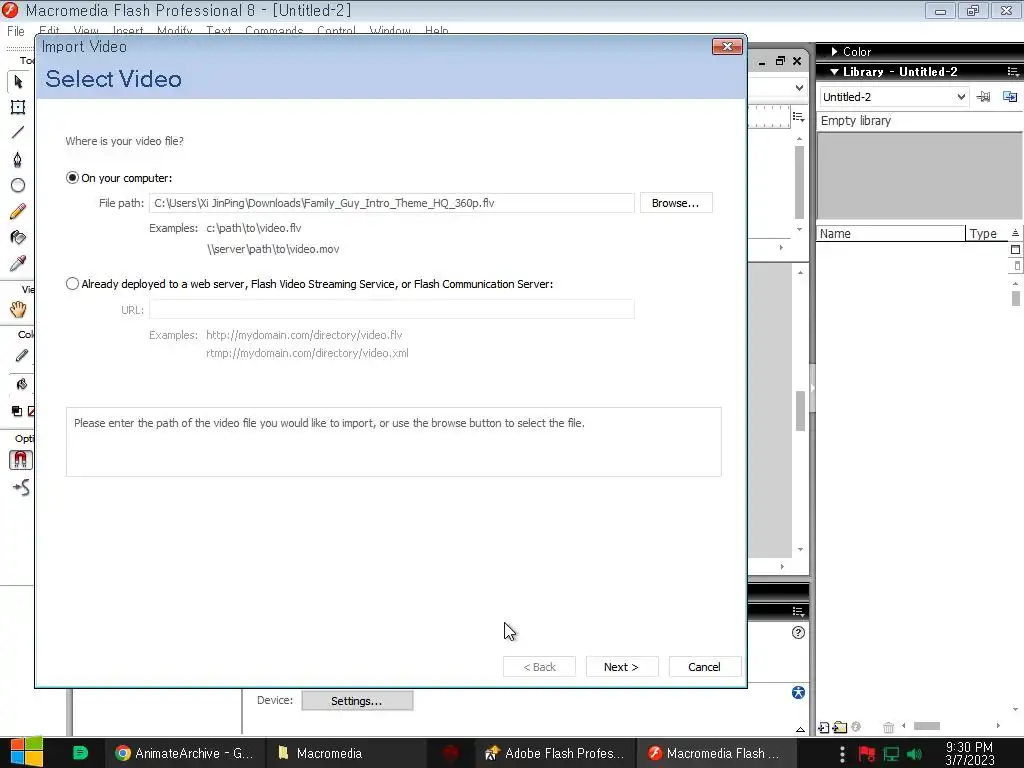This screenshot has height=768, width=1024.
Task: Expand the Properties panel collapse triangle
Action: point(800,729)
